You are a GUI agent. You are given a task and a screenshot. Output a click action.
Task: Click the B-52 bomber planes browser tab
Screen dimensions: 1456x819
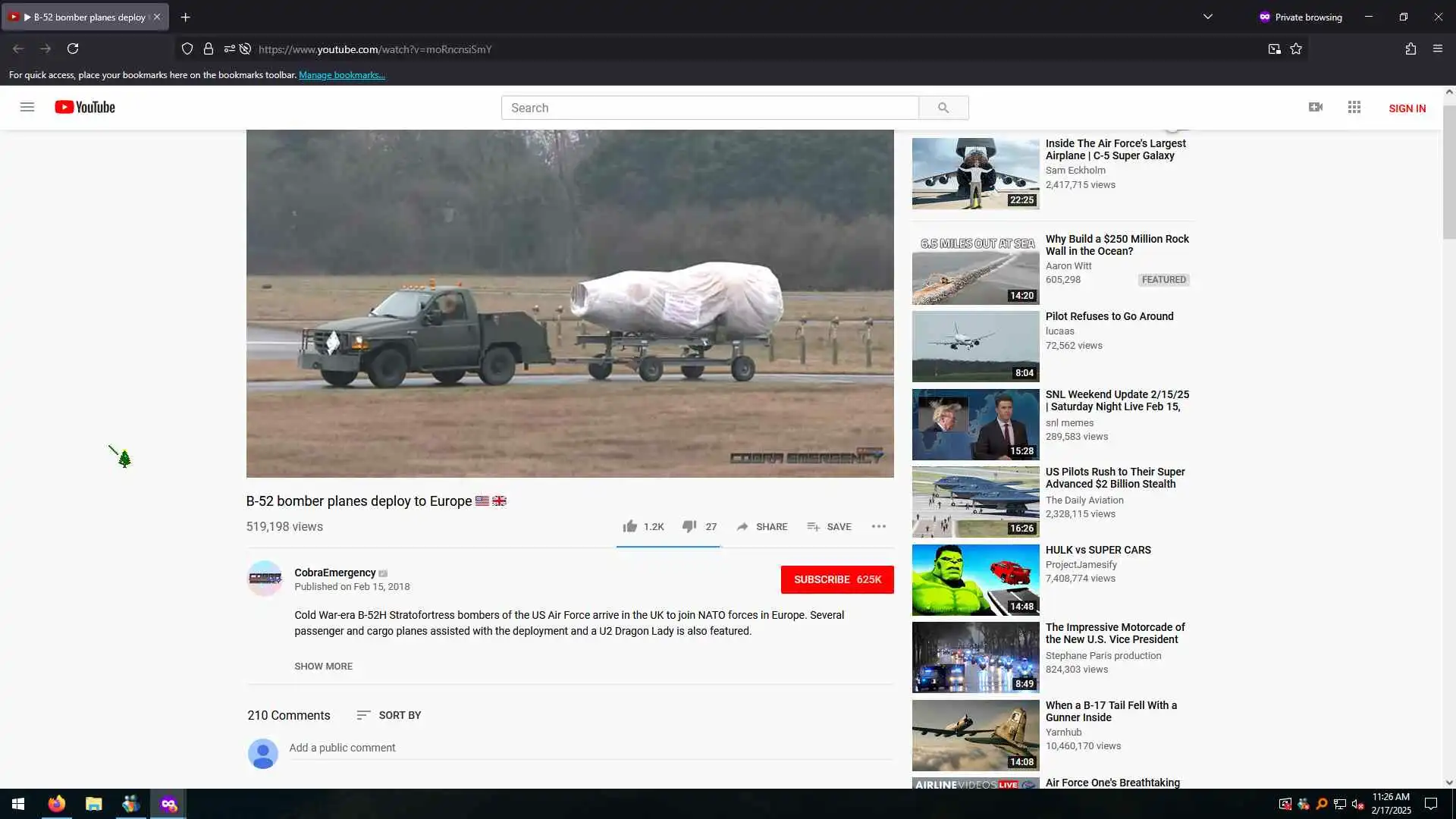pyautogui.click(x=83, y=17)
